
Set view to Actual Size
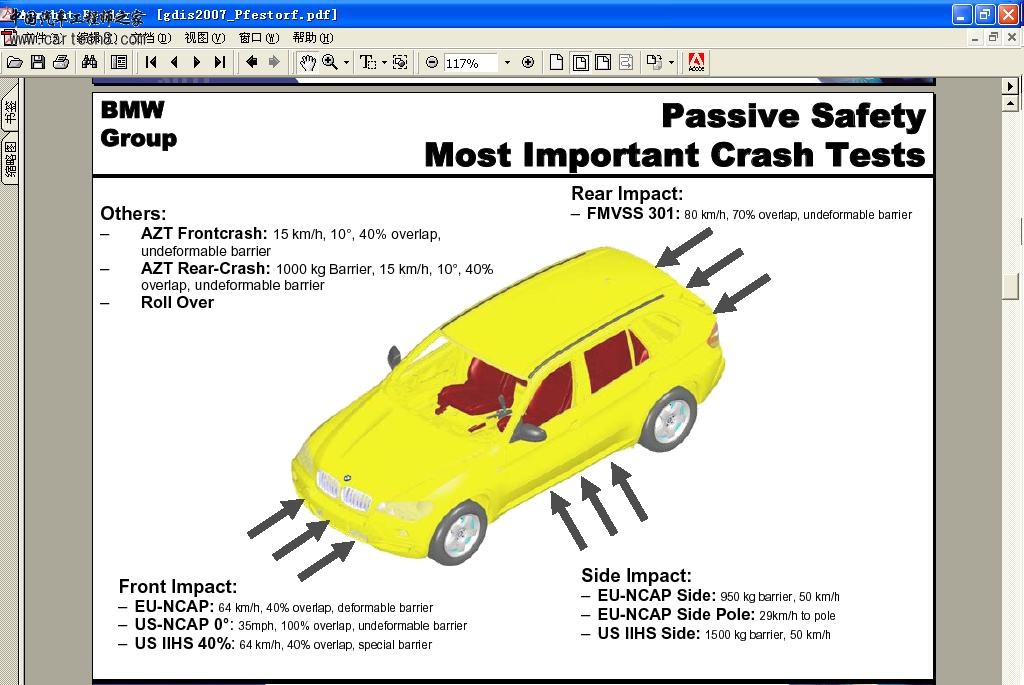click(x=556, y=63)
